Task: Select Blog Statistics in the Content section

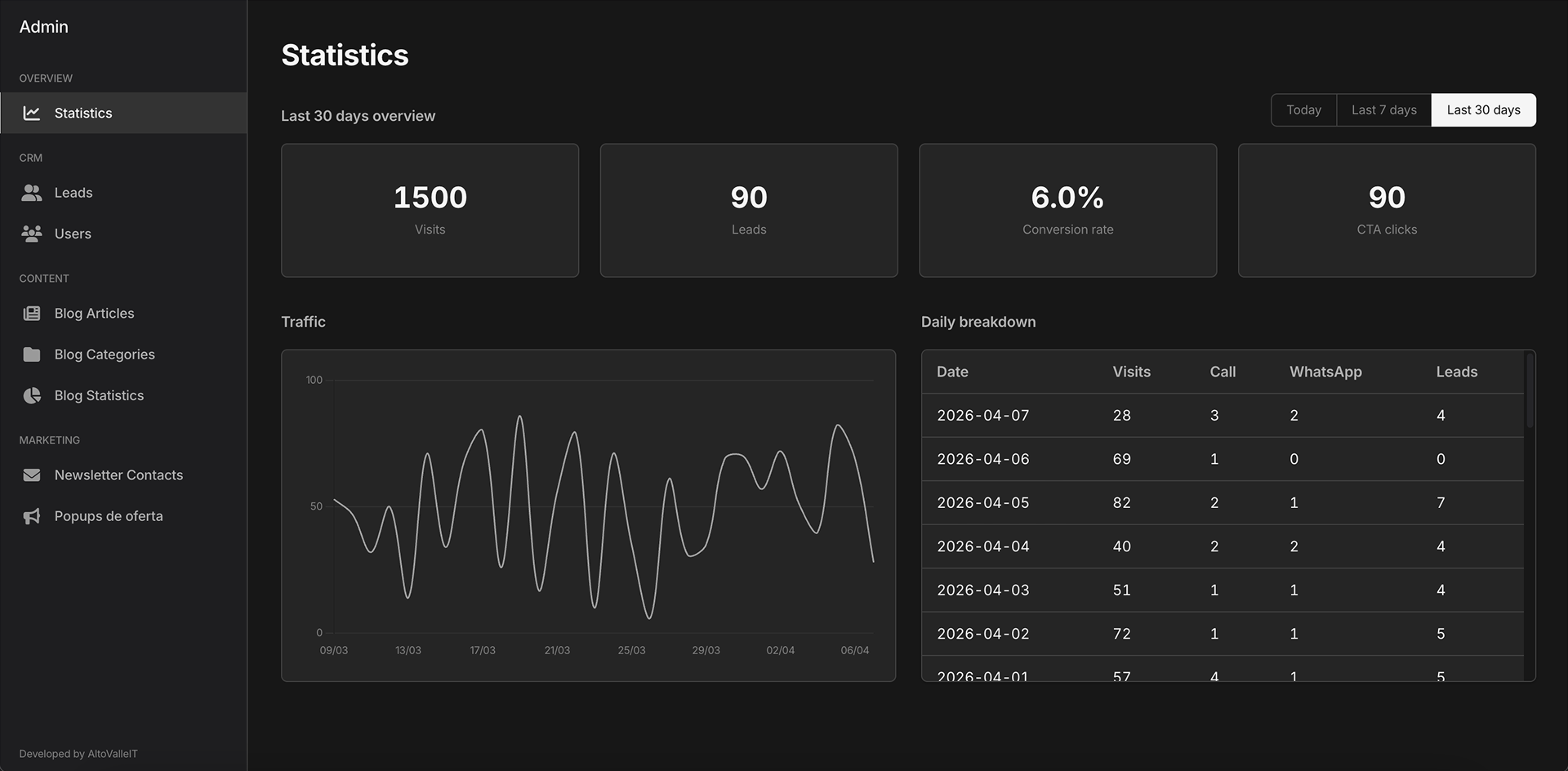Action: click(98, 394)
